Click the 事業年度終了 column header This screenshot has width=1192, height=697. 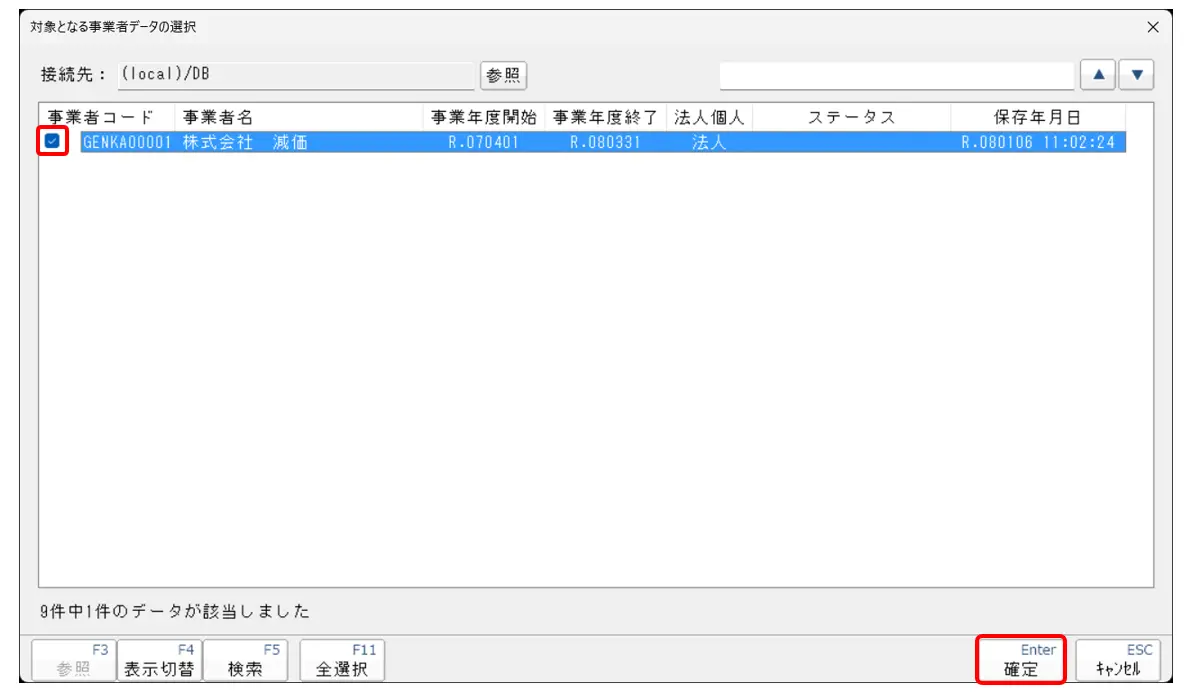click(x=605, y=117)
